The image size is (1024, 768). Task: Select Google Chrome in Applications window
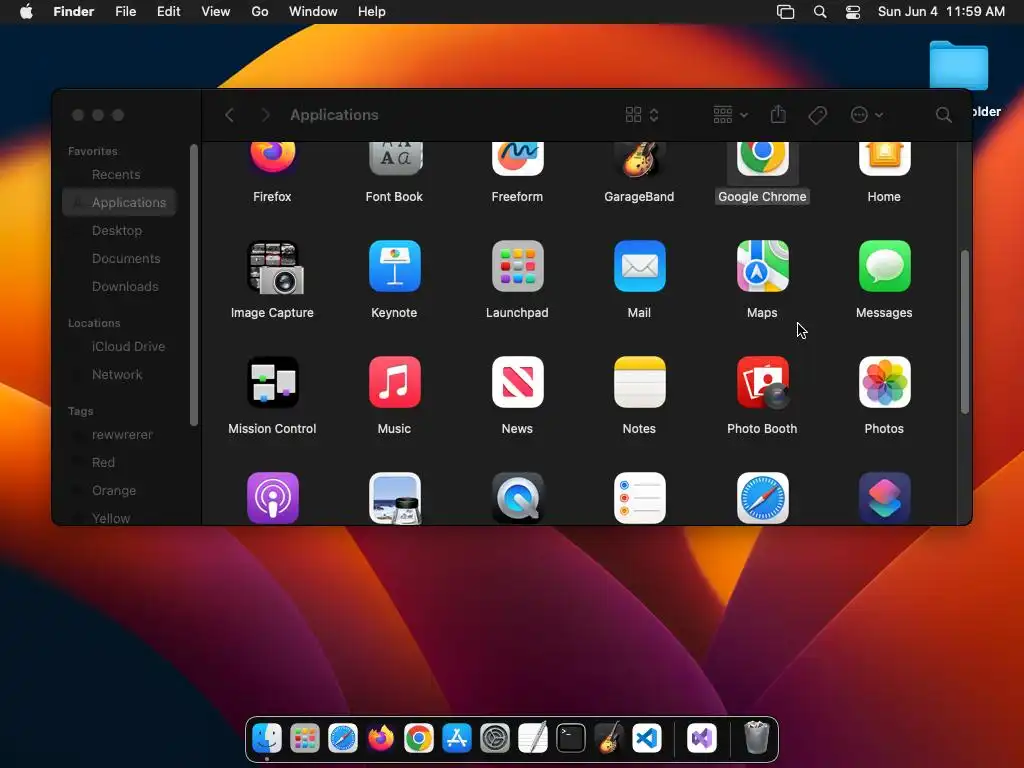pyautogui.click(x=762, y=159)
